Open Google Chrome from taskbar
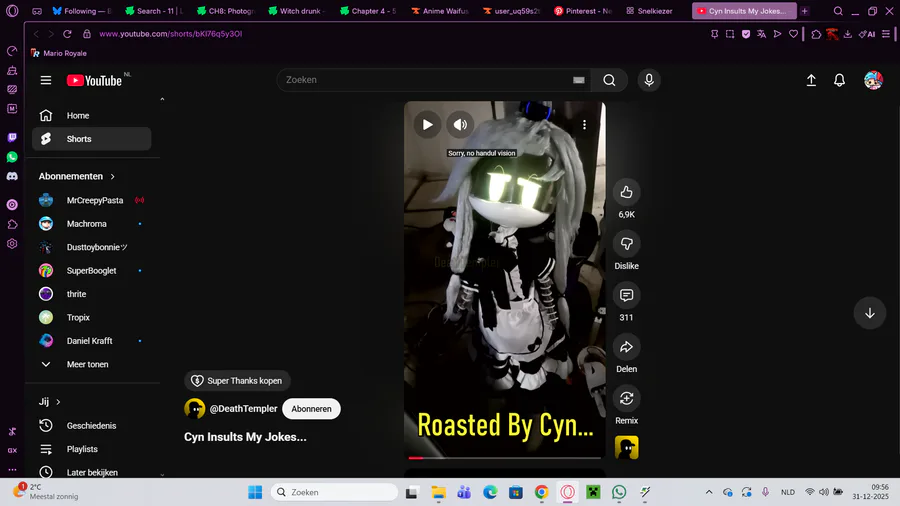 (x=541, y=492)
